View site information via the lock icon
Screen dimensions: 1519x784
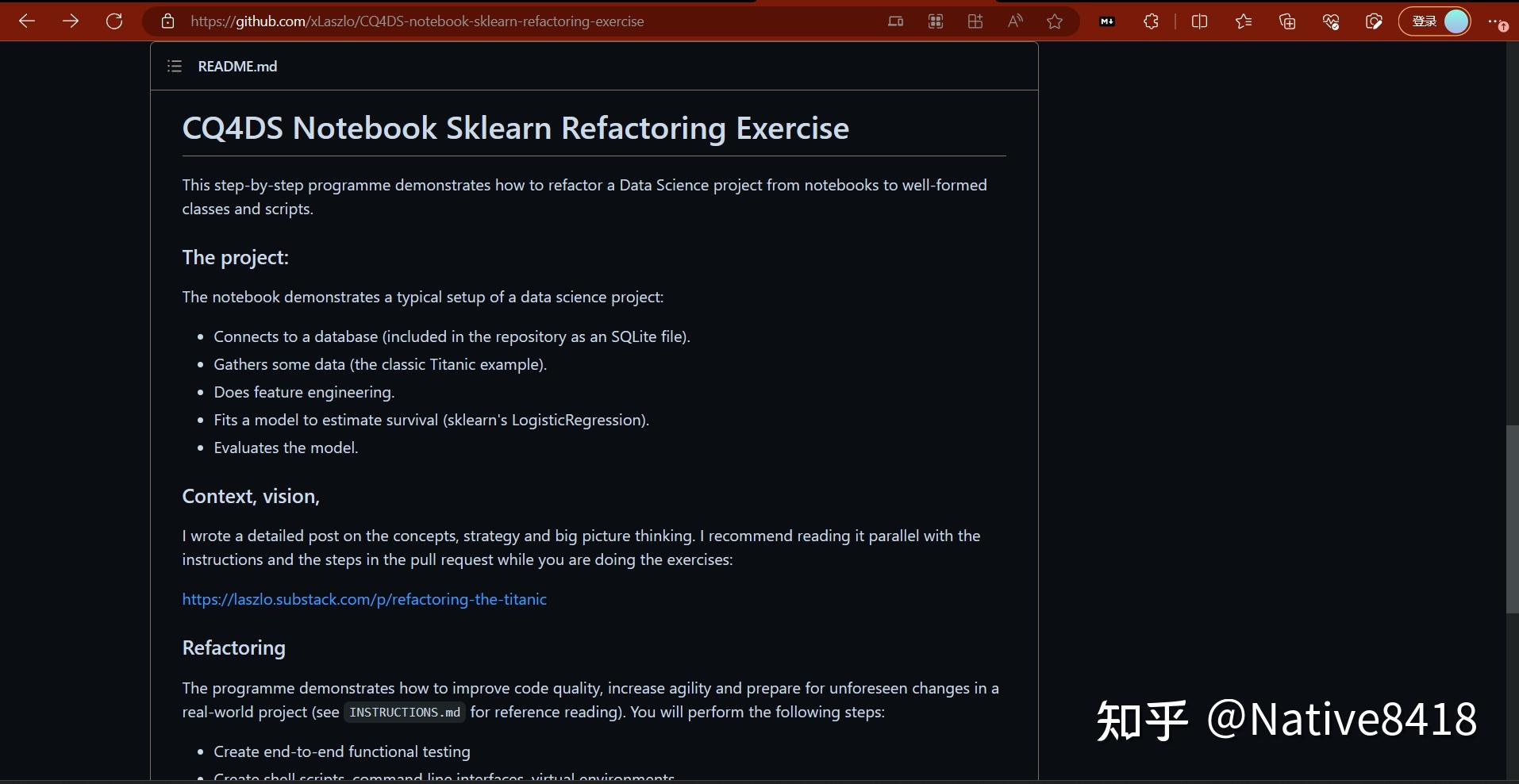coord(167,21)
